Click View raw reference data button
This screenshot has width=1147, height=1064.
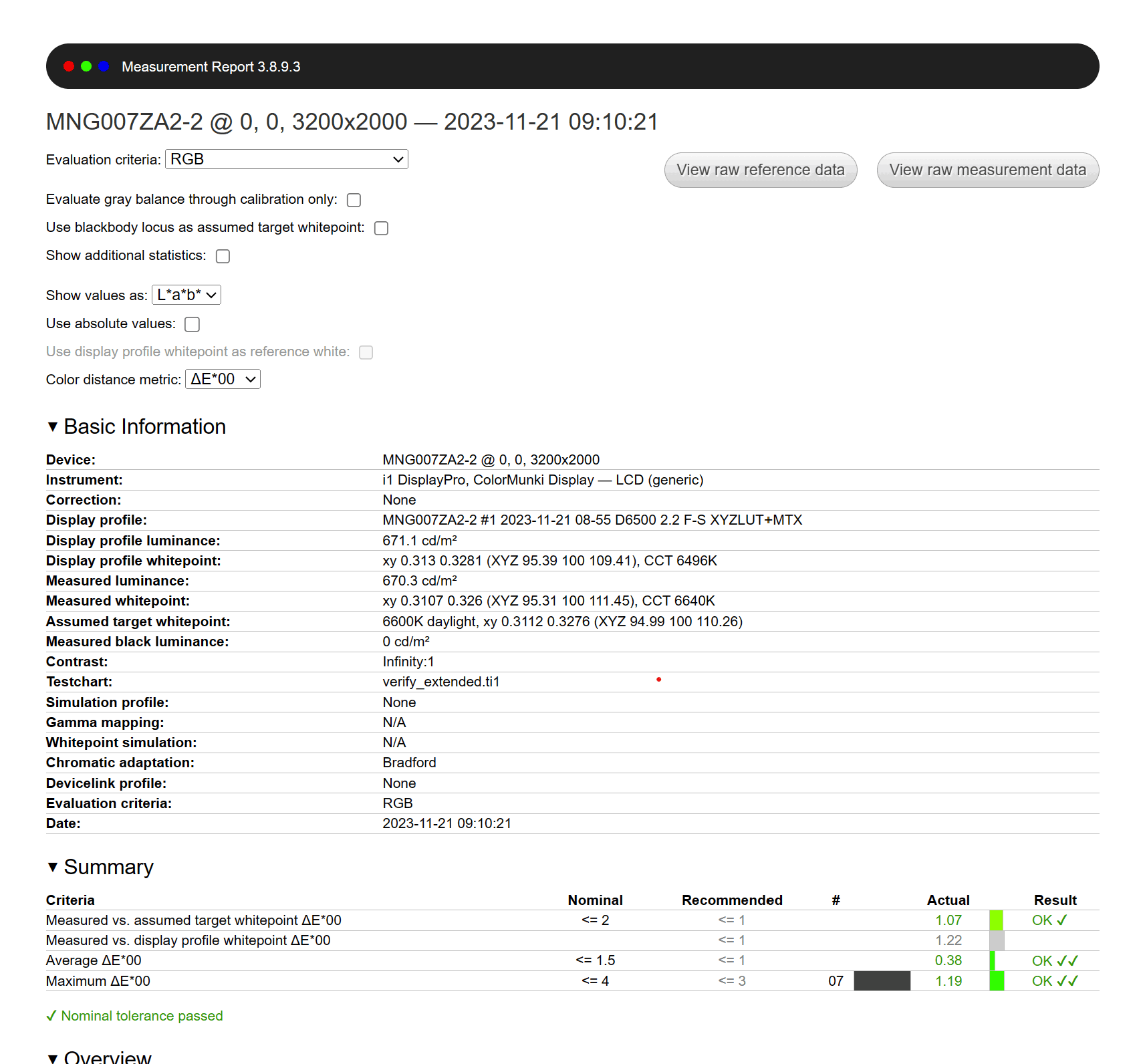click(x=760, y=170)
